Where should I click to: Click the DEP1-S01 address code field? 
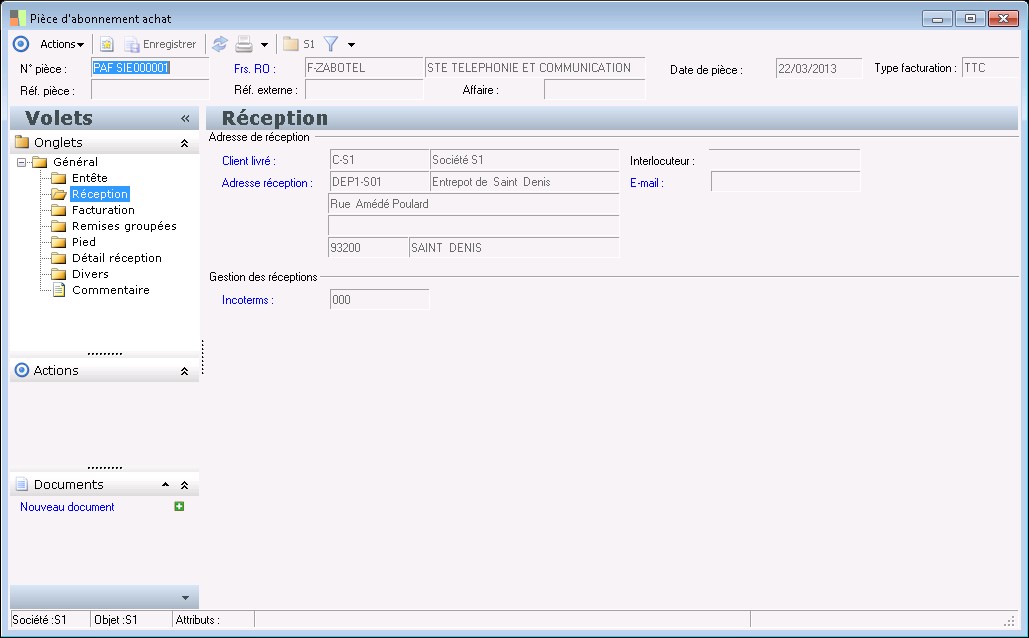[x=379, y=182]
